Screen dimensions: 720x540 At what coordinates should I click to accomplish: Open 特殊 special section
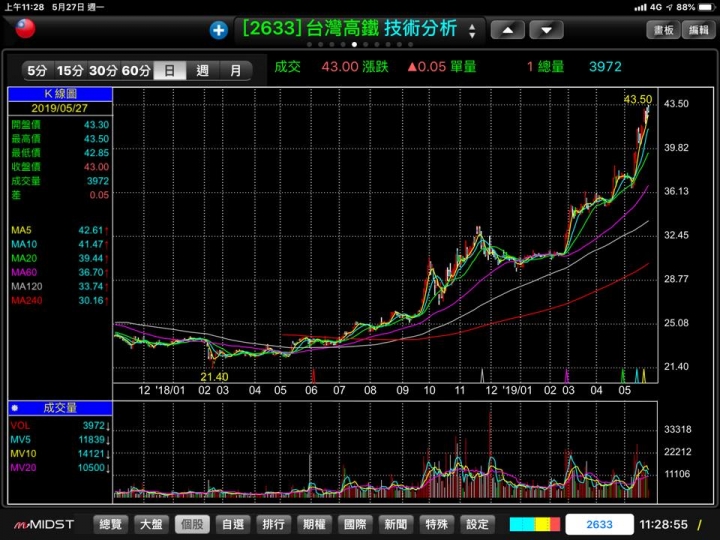tap(436, 524)
